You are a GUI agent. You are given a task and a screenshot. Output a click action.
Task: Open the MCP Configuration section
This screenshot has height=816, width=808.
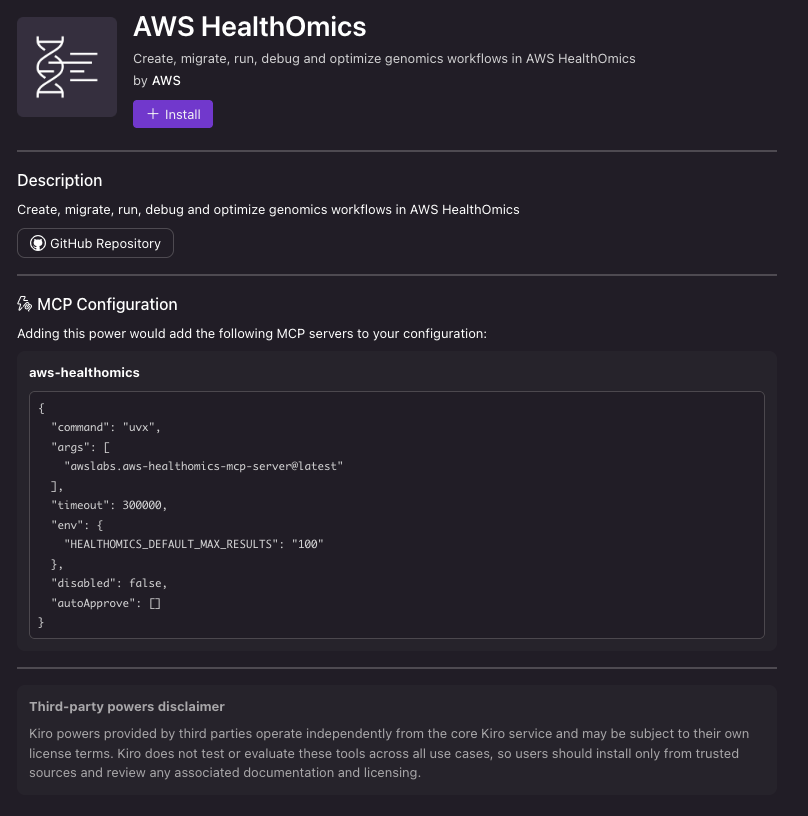[x=107, y=303]
